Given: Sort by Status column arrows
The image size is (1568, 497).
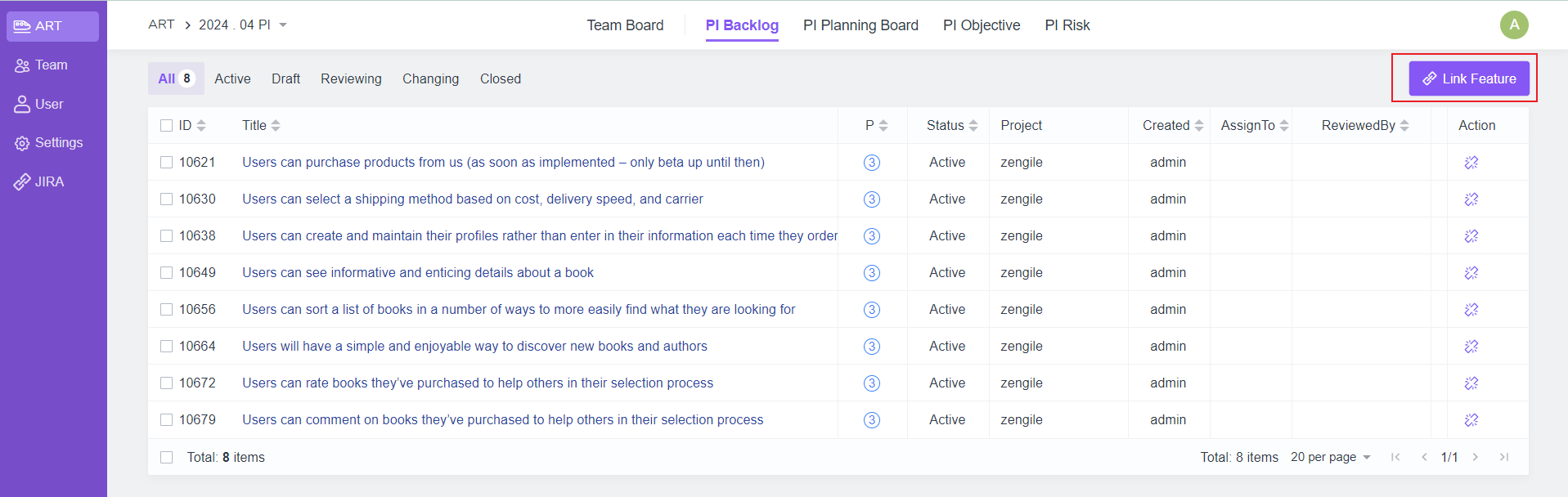Looking at the screenshot, I should click(973, 126).
